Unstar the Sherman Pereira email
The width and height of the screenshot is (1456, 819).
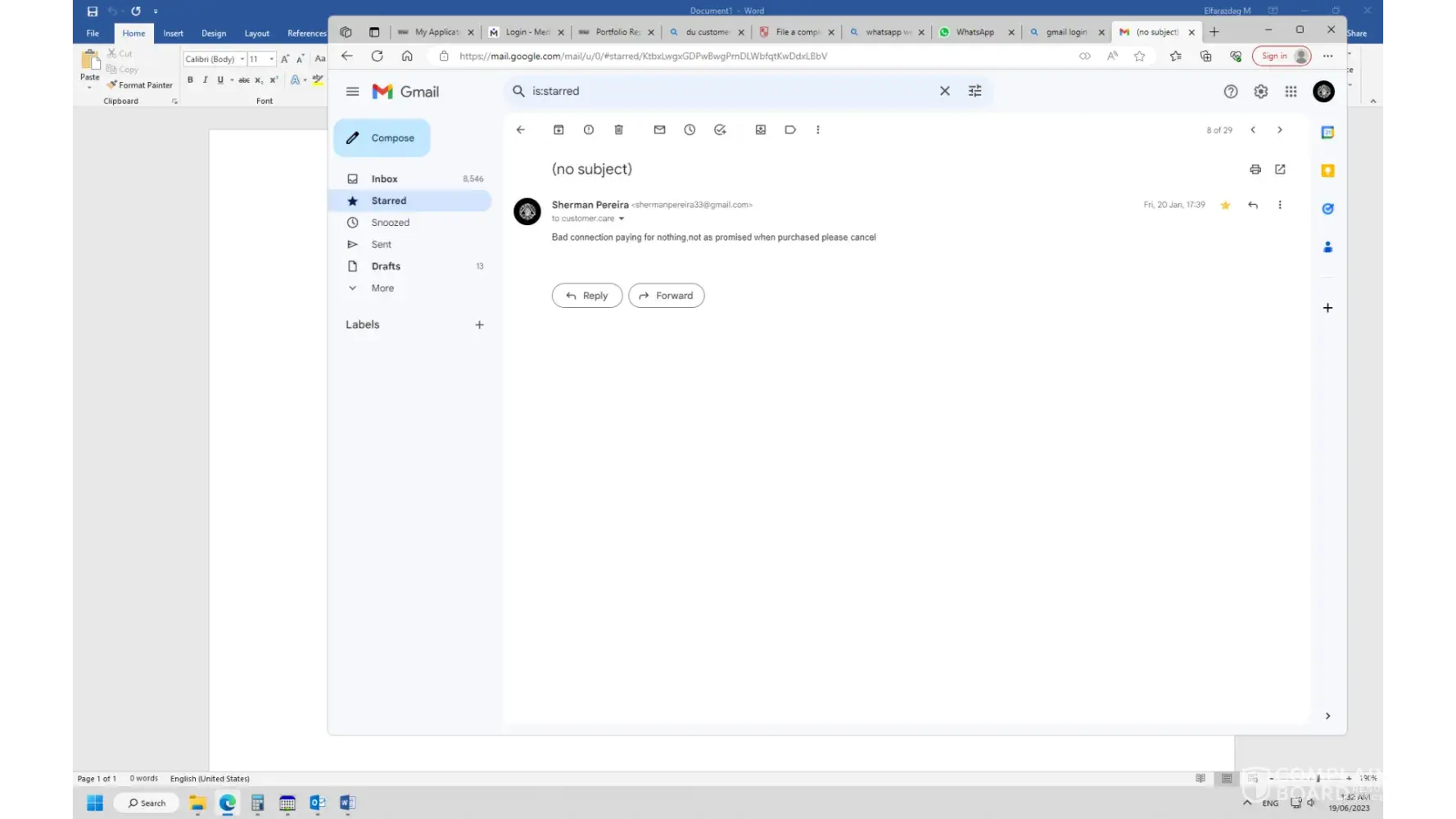1226,205
